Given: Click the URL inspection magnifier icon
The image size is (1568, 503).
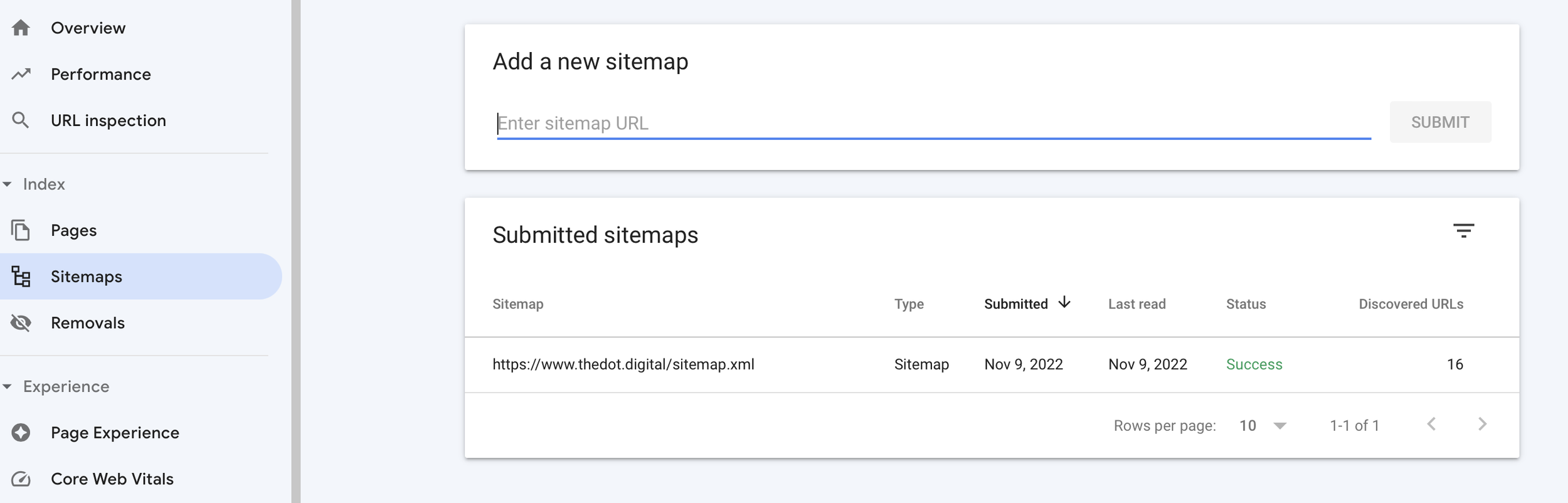Looking at the screenshot, I should click(21, 120).
